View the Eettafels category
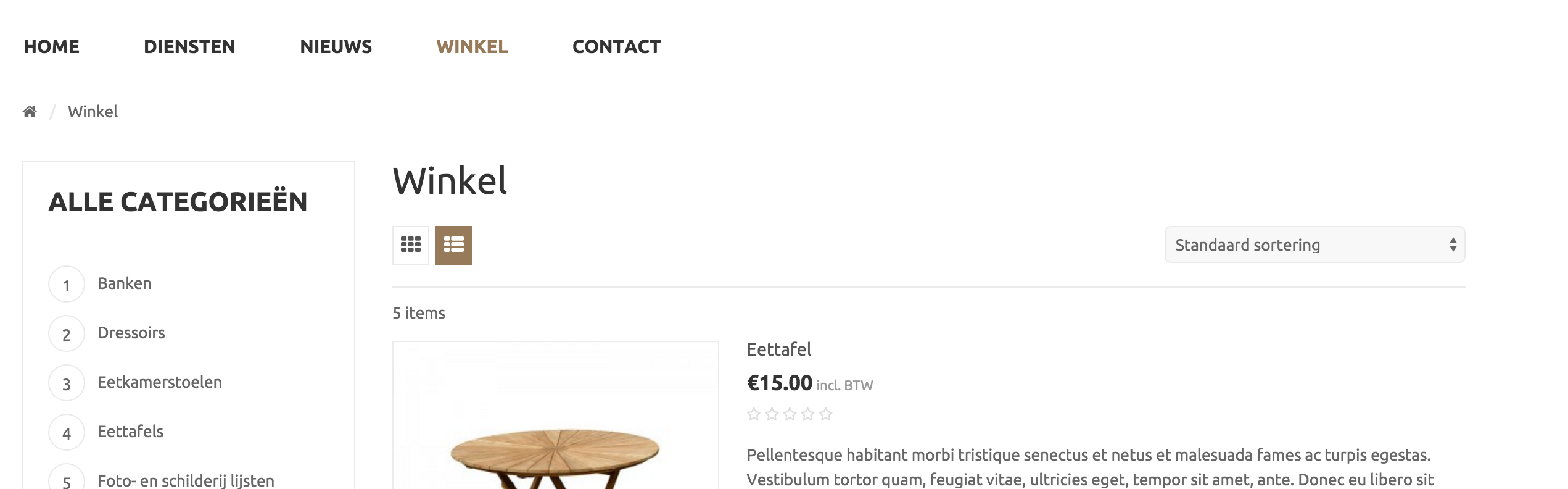 click(x=131, y=432)
